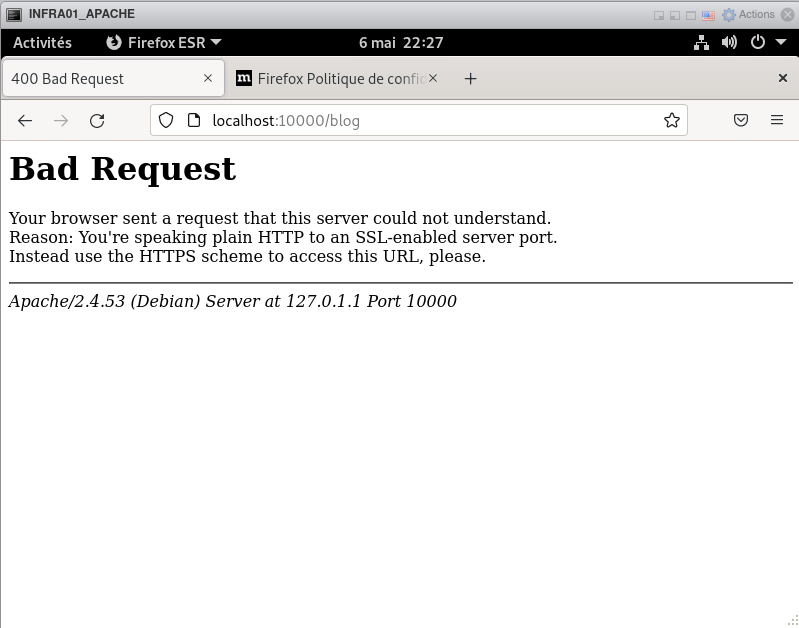Screen dimensions: 799x628
Task: Open the Firefox hamburger menu
Action: (x=776, y=120)
